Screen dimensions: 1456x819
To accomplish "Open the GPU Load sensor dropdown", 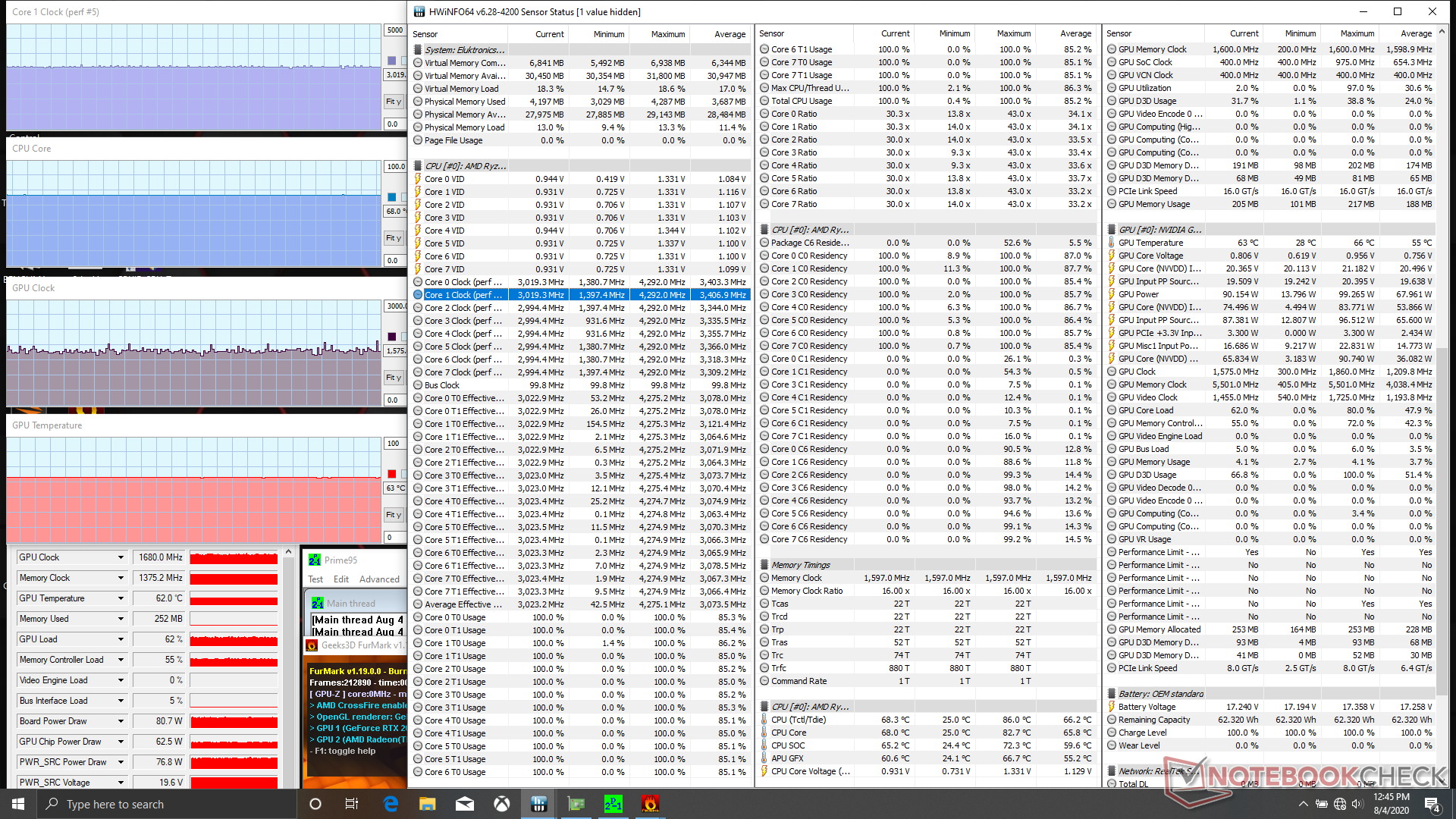I will point(121,639).
